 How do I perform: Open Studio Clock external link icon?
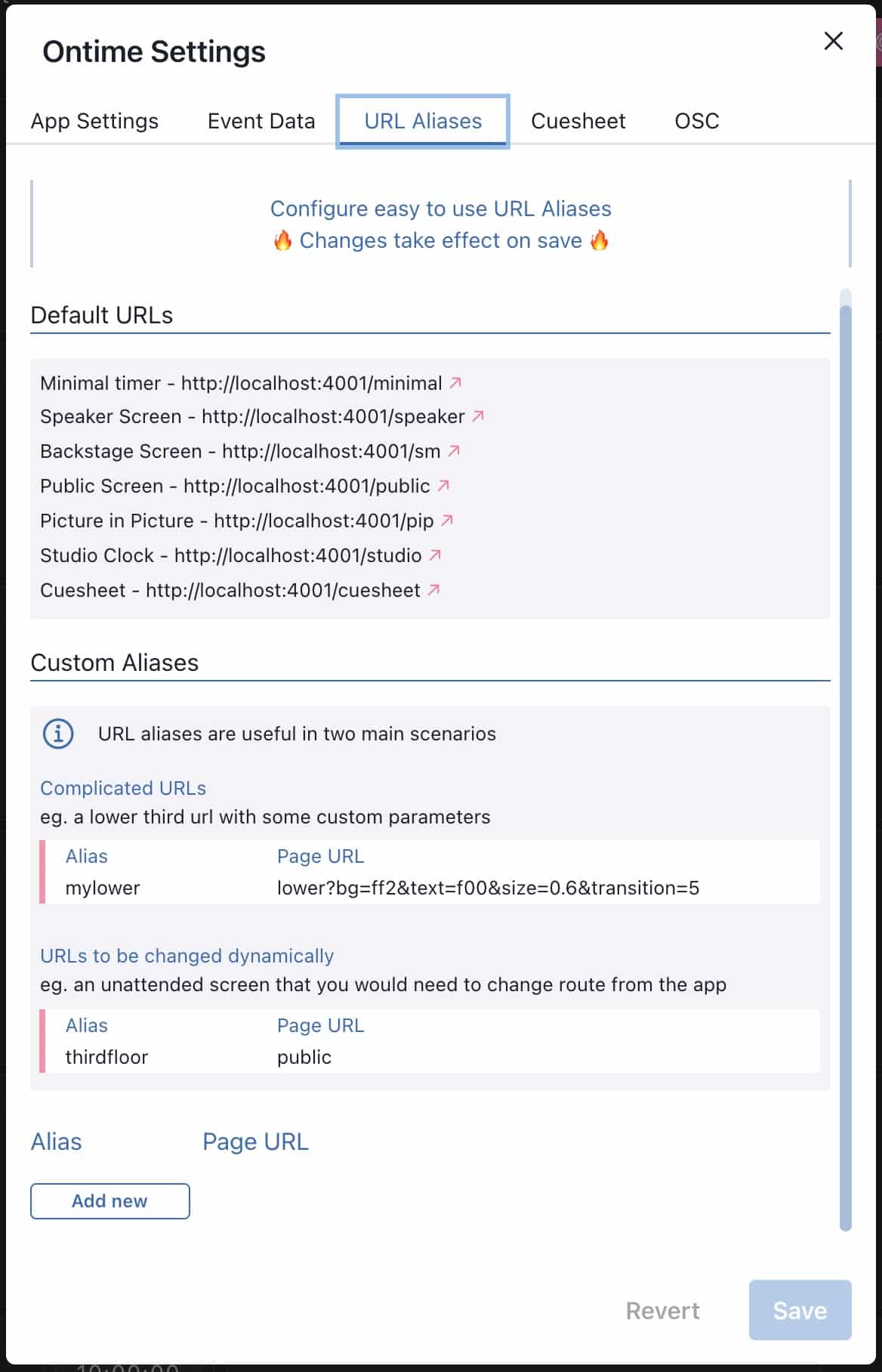[x=435, y=555]
